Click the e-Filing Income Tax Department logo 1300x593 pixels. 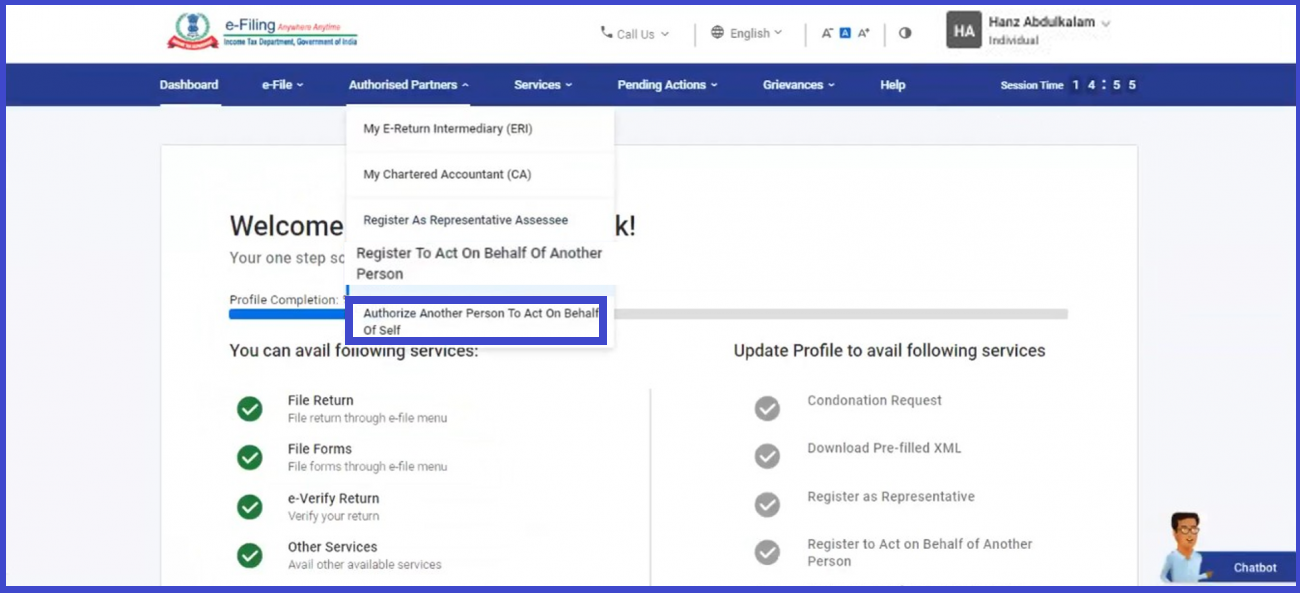point(262,31)
